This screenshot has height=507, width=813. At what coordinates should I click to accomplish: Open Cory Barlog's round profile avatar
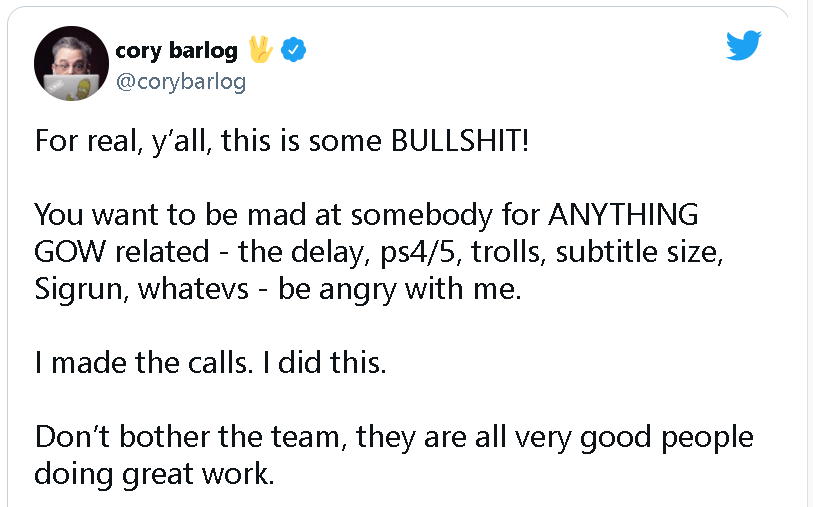click(x=72, y=63)
